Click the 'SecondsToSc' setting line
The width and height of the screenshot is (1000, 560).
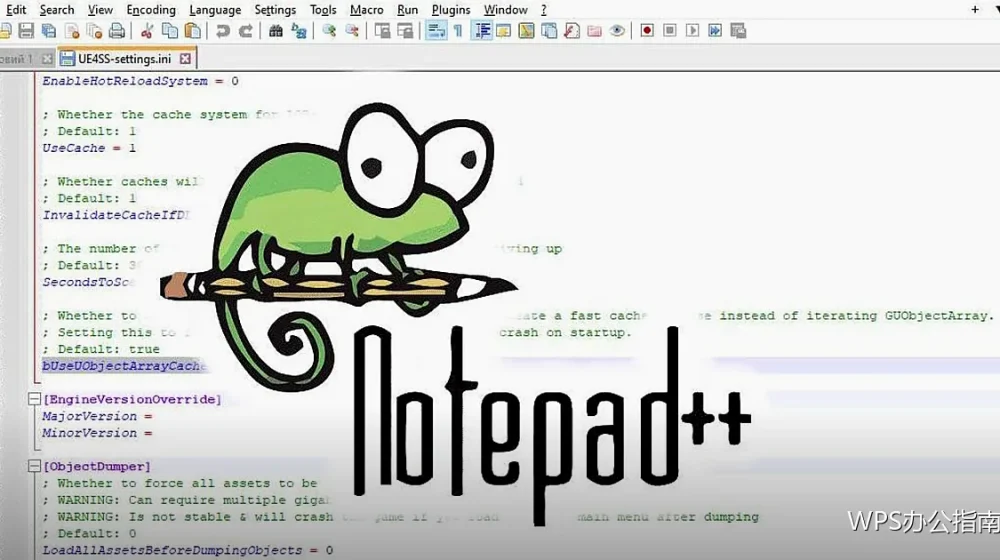tap(89, 282)
